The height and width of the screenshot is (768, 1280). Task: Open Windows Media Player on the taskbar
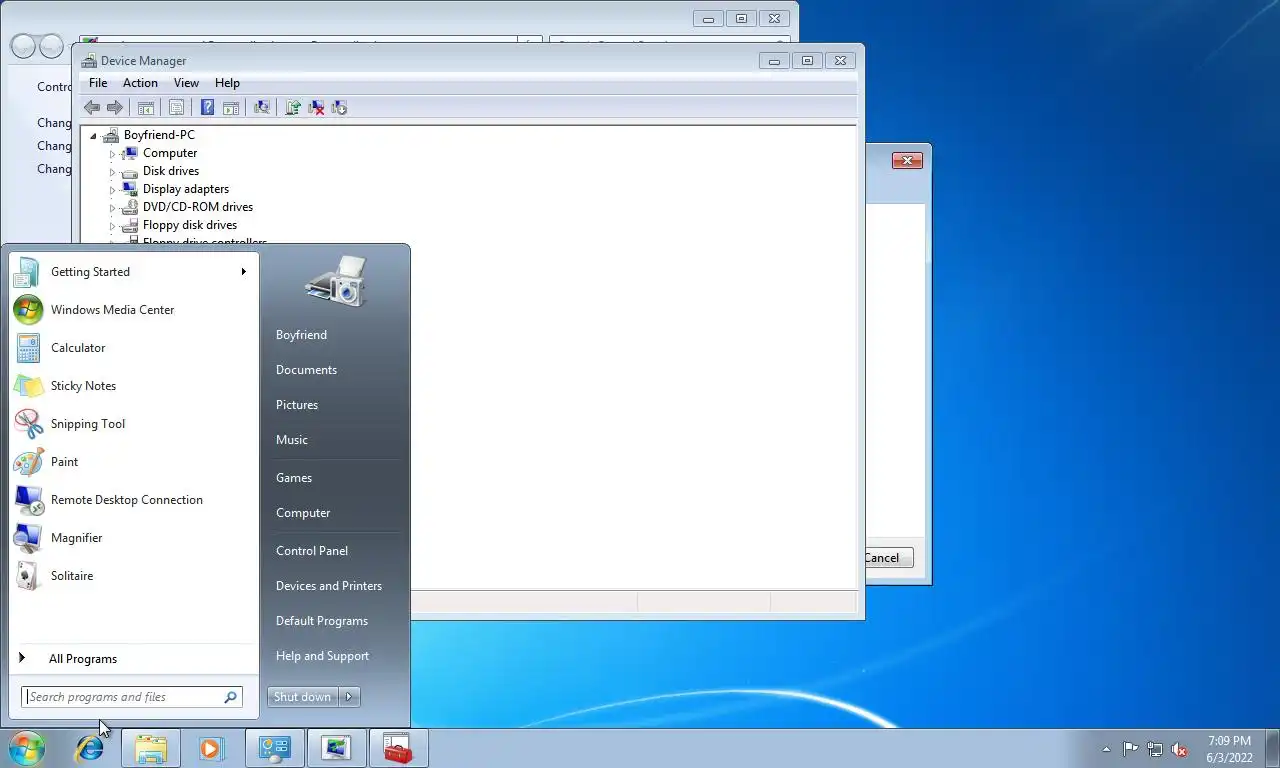click(211, 748)
